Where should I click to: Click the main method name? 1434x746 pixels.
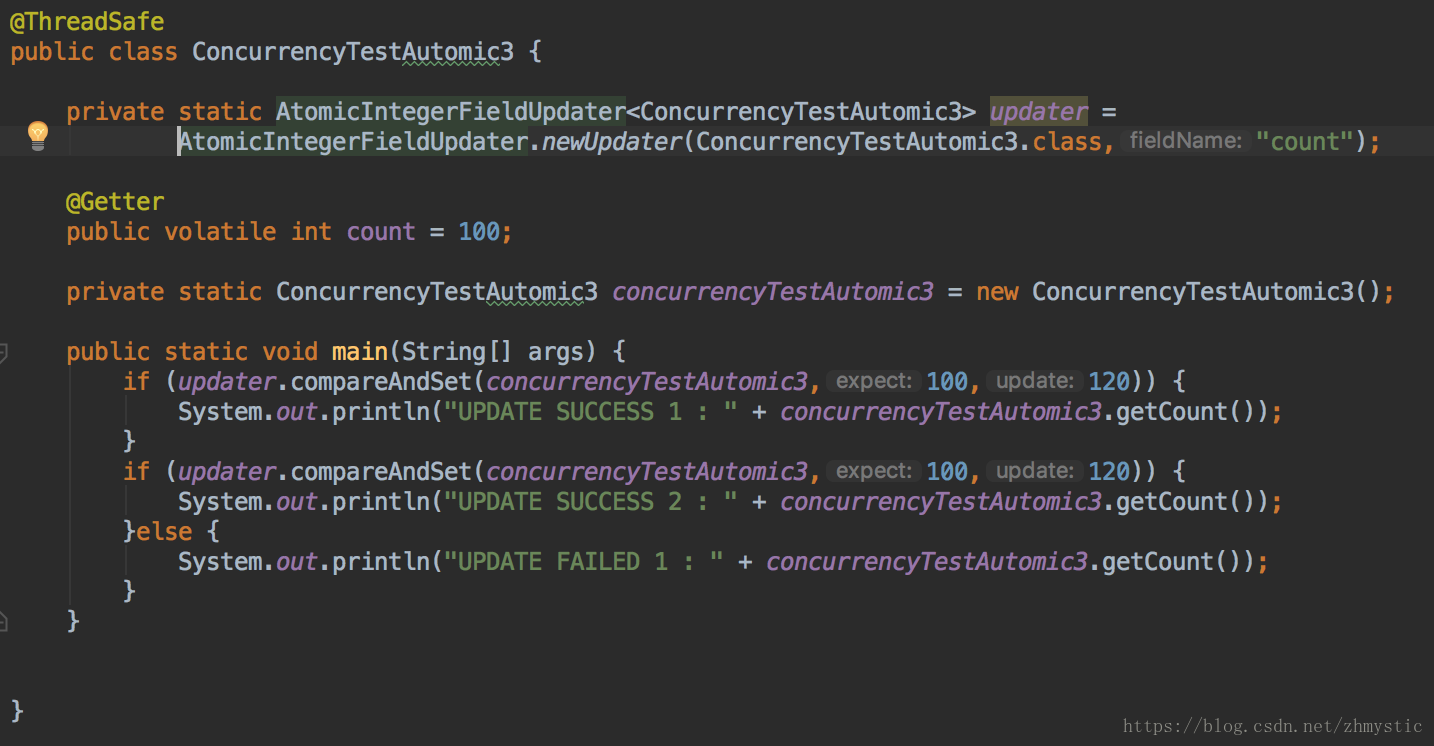[x=360, y=351]
